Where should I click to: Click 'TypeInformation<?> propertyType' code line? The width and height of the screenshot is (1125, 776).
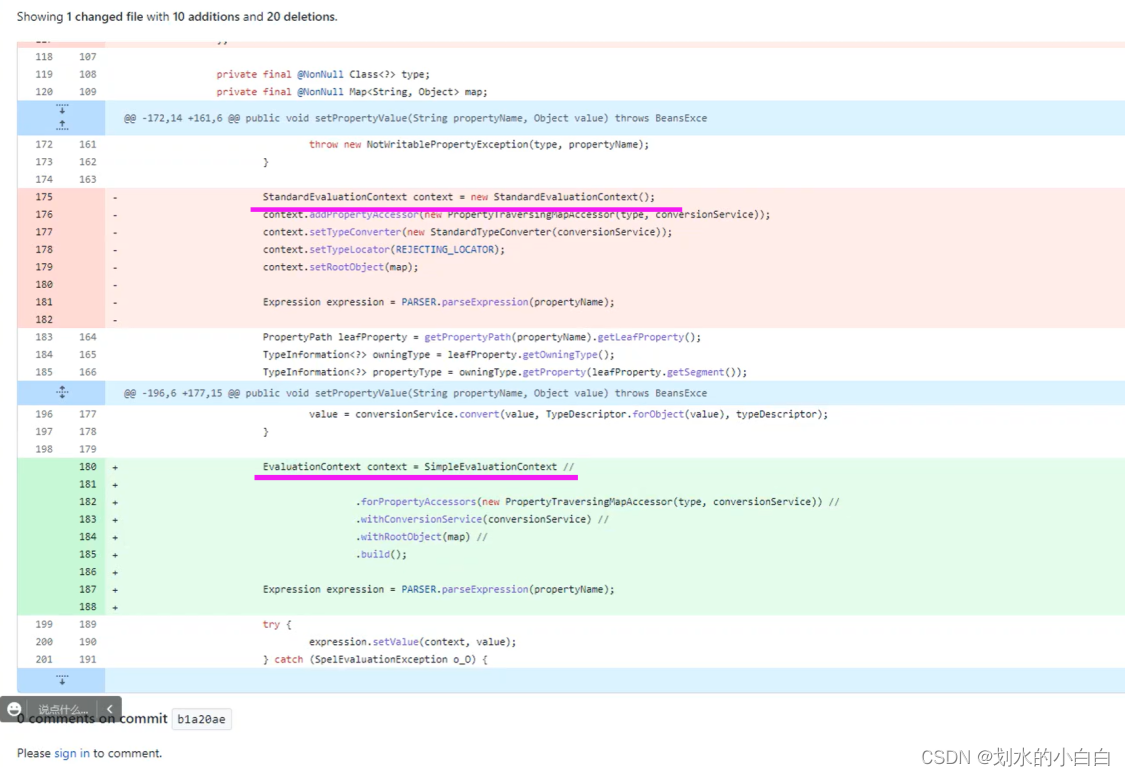(504, 372)
